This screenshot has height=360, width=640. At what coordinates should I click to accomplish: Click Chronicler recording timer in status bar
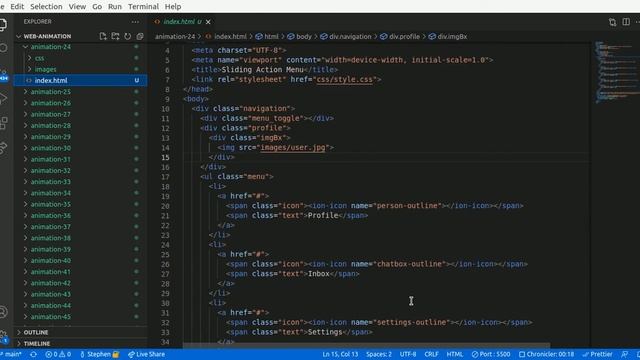pyautogui.click(x=547, y=354)
